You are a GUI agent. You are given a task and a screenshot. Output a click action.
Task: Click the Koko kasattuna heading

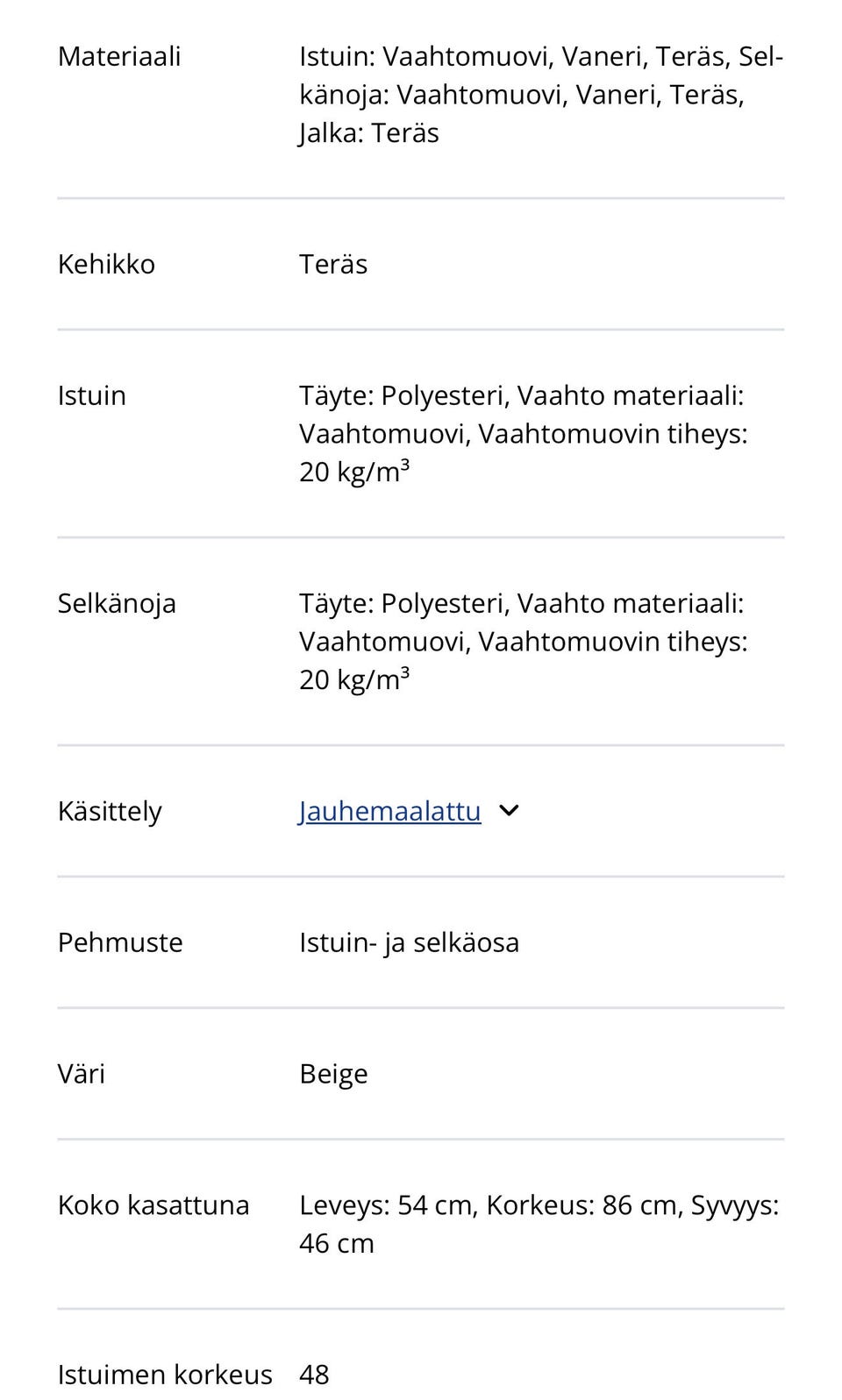[153, 1205]
